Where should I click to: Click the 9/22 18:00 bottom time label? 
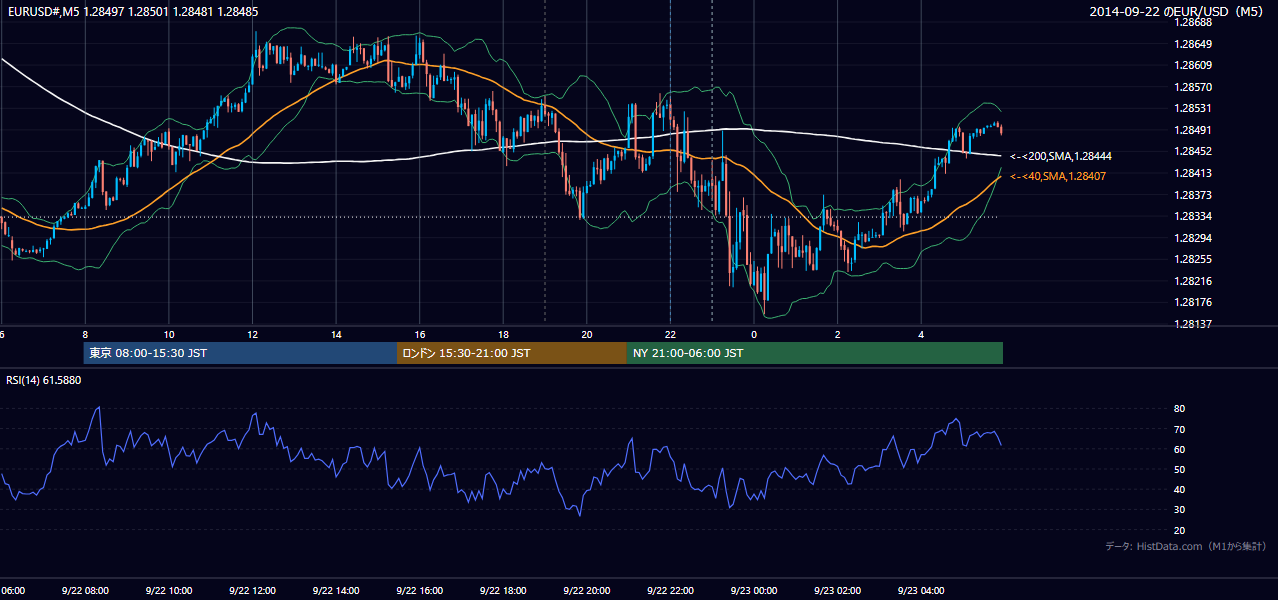coord(503,591)
